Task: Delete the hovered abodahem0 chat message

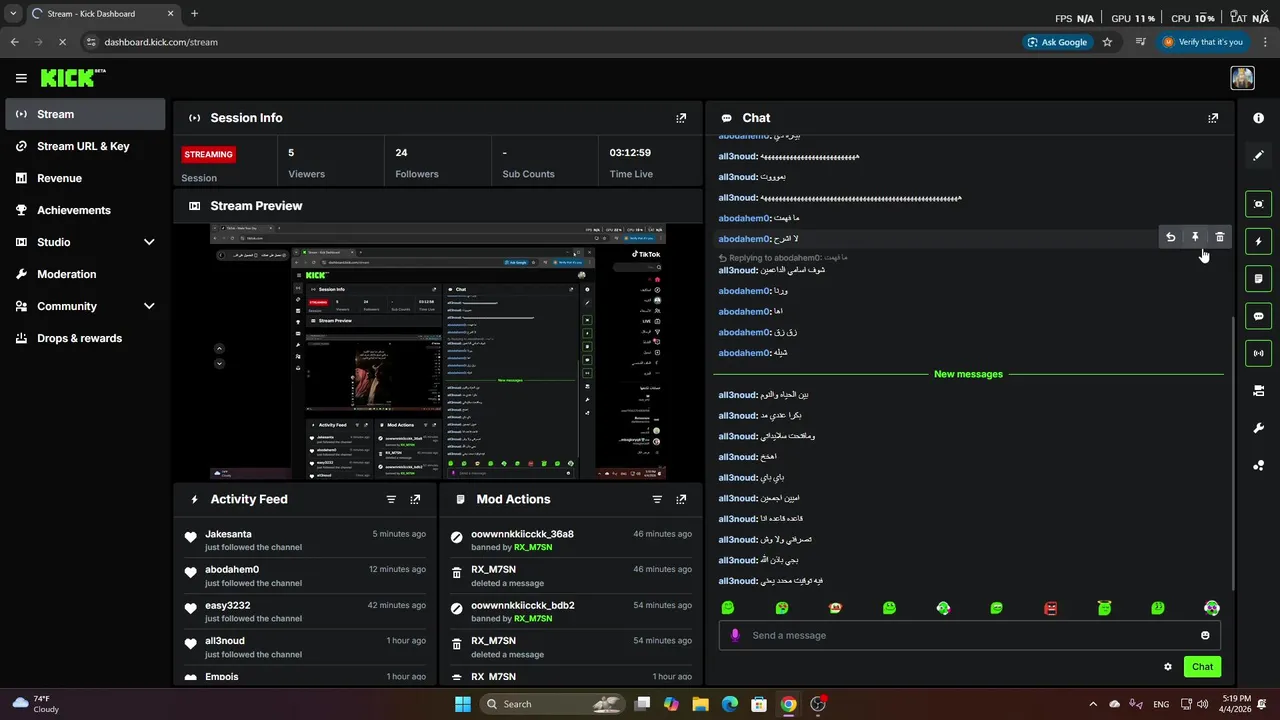Action: [1220, 237]
